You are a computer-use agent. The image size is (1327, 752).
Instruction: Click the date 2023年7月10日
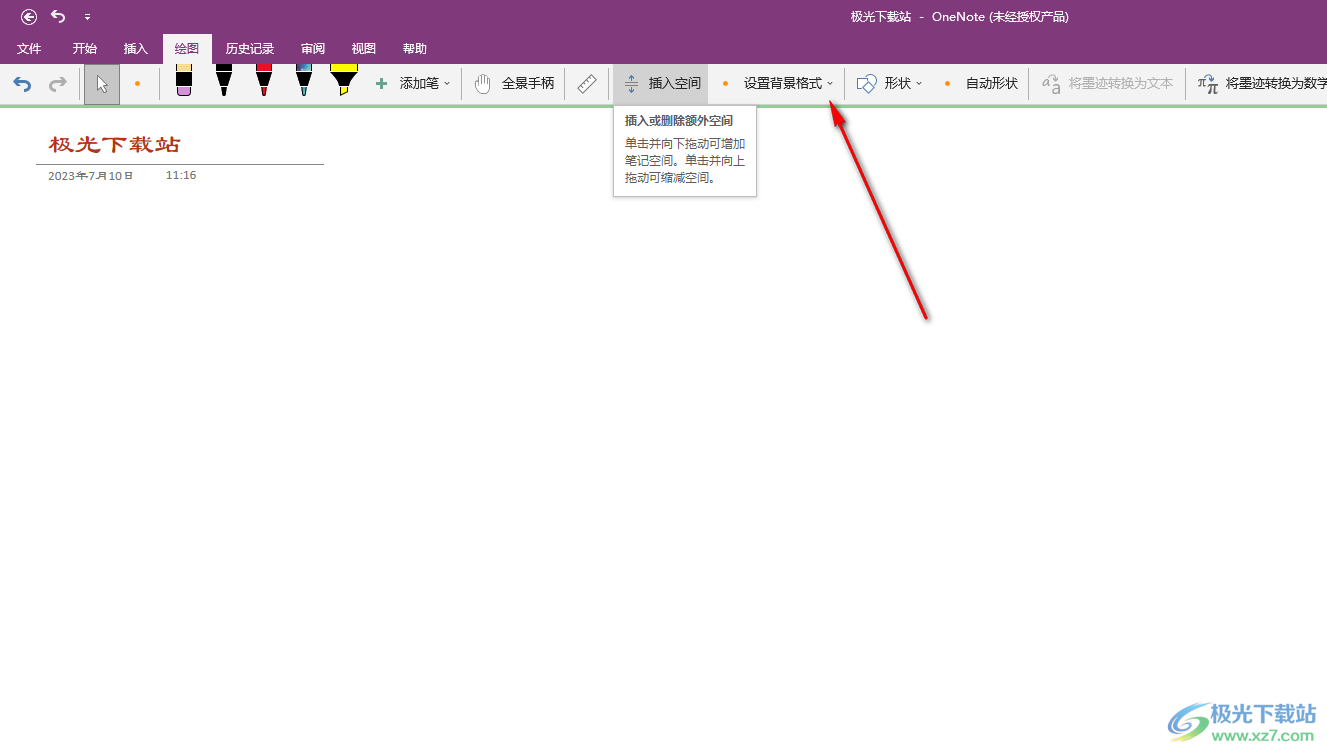pyautogui.click(x=91, y=176)
